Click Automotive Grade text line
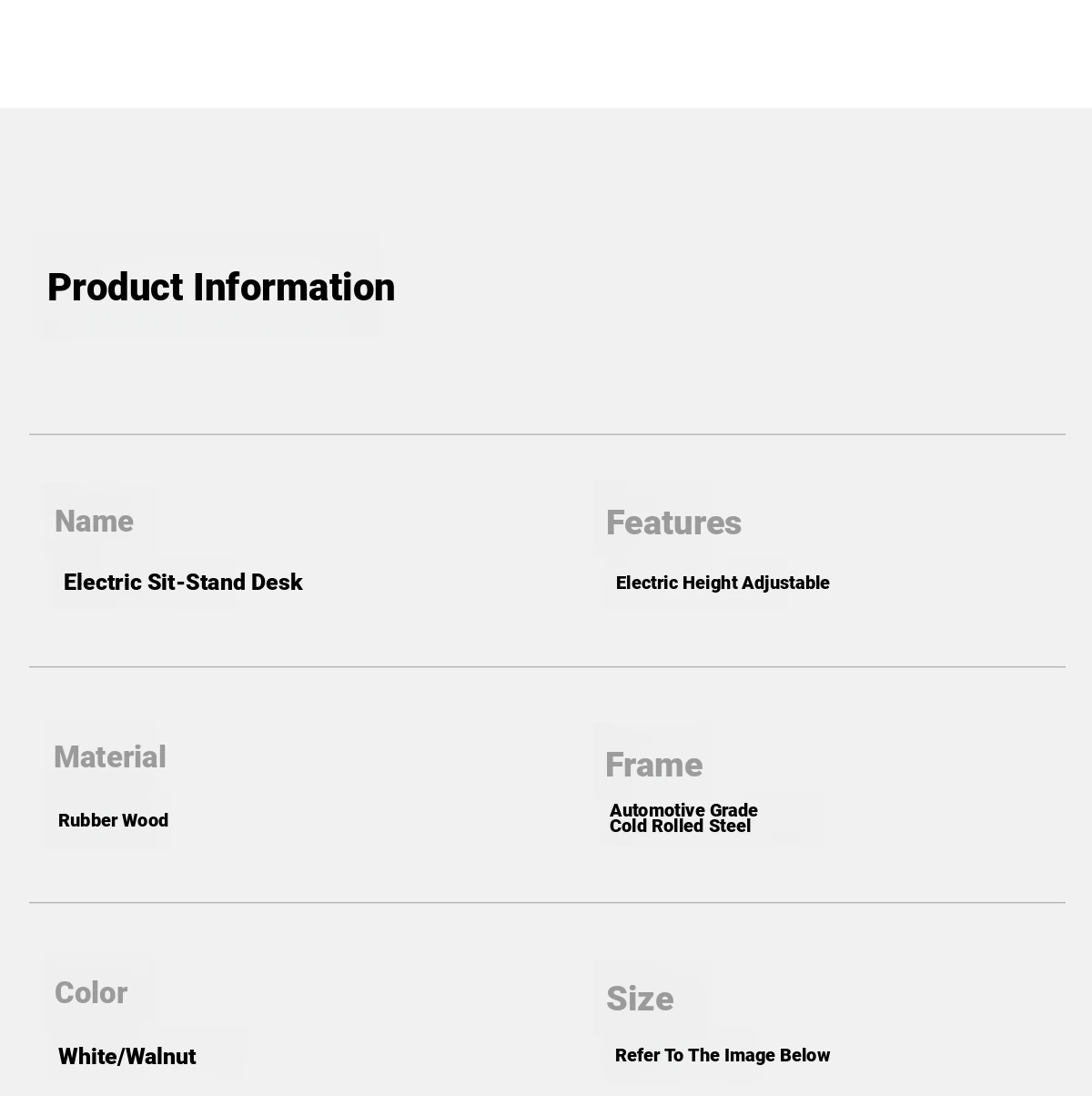Screen dimensions: 1092x1096 (683, 810)
